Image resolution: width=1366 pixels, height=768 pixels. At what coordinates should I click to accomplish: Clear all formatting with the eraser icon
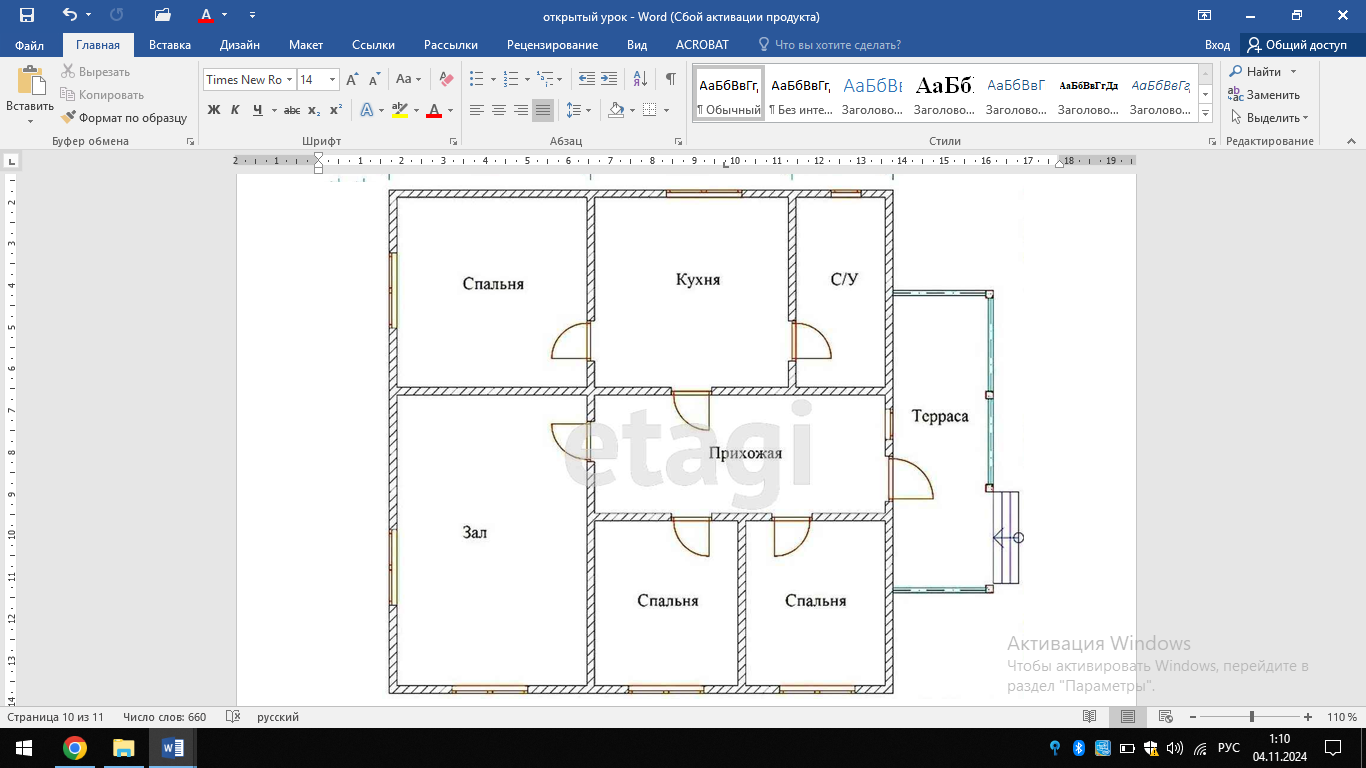point(447,79)
